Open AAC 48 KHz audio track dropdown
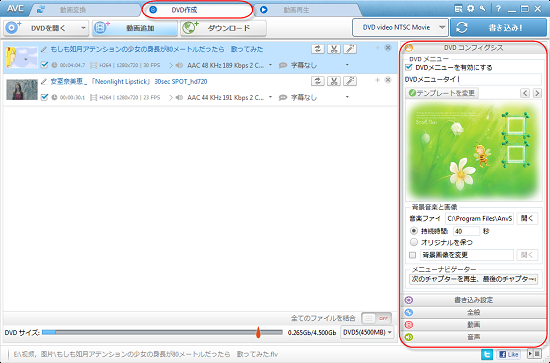This screenshot has width=550, height=363. [270, 65]
